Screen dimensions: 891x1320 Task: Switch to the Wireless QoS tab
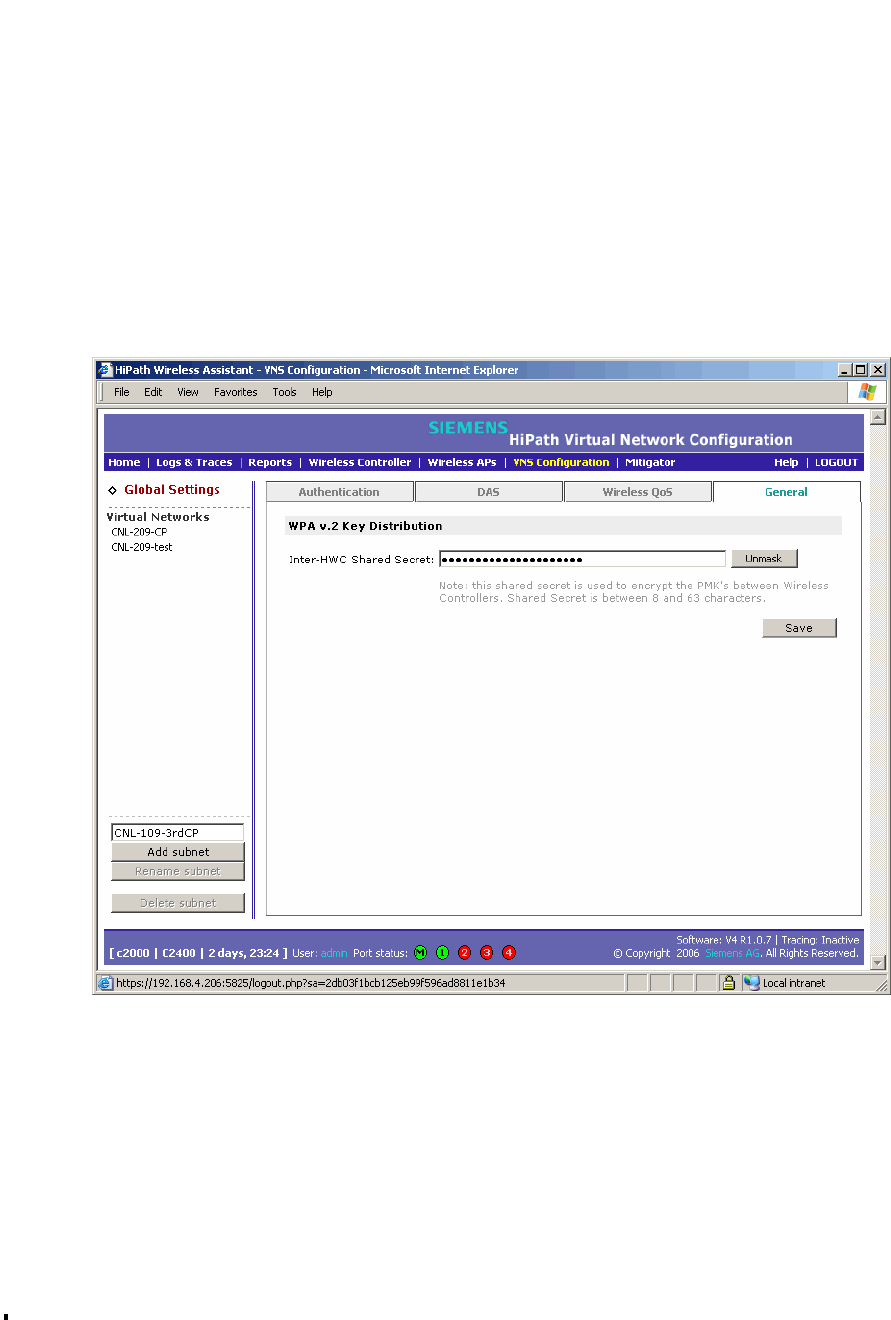(638, 492)
